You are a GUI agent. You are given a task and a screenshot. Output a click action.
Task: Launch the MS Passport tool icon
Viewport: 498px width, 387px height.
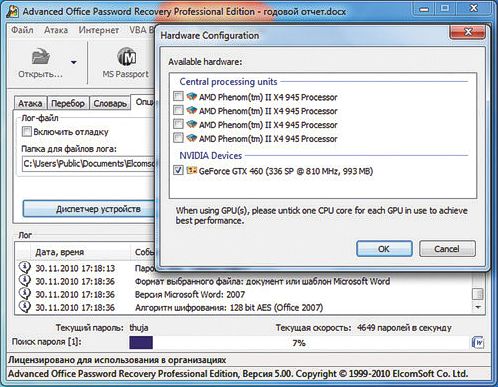click(127, 57)
